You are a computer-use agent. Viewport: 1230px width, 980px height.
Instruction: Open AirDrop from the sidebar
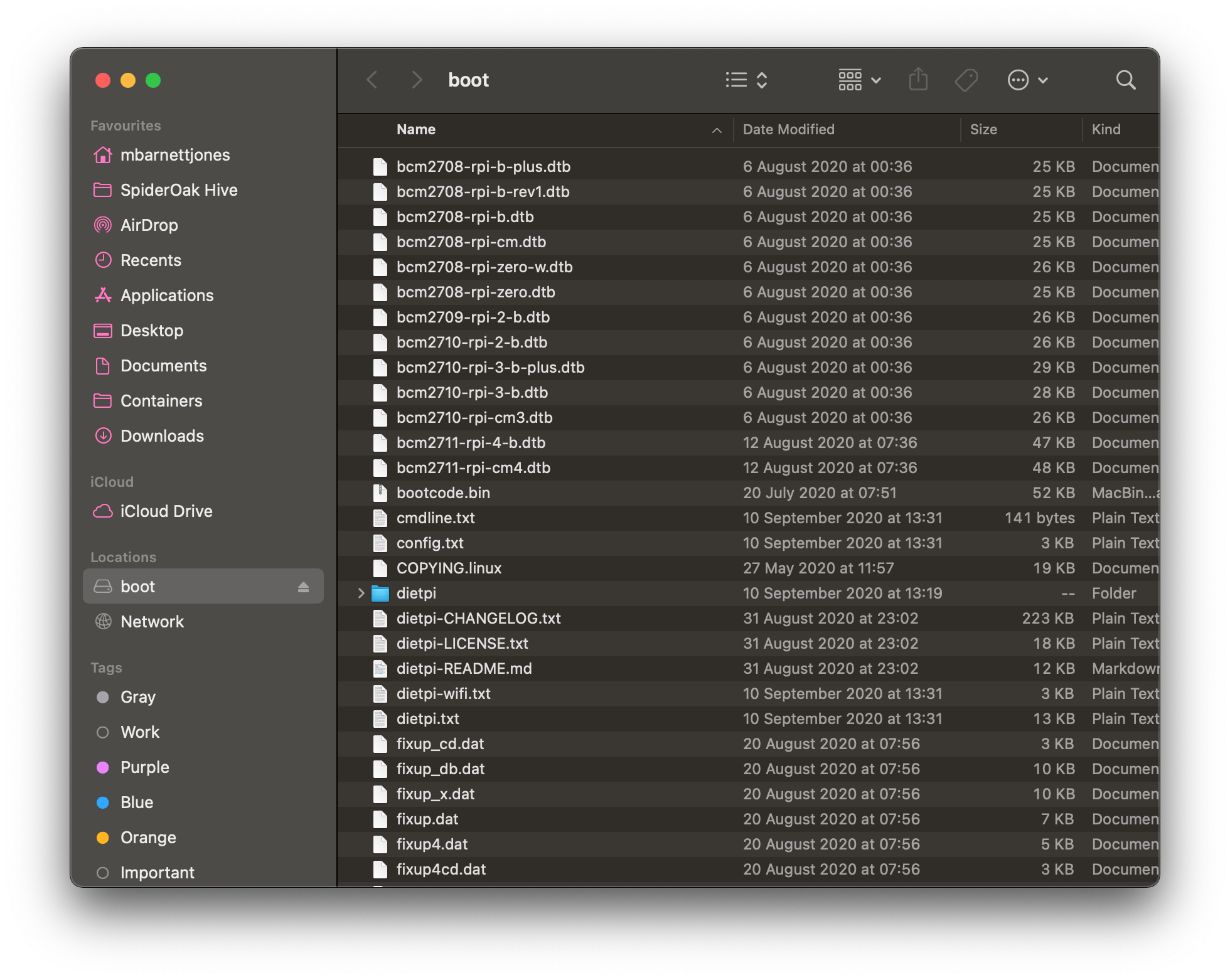pos(149,225)
